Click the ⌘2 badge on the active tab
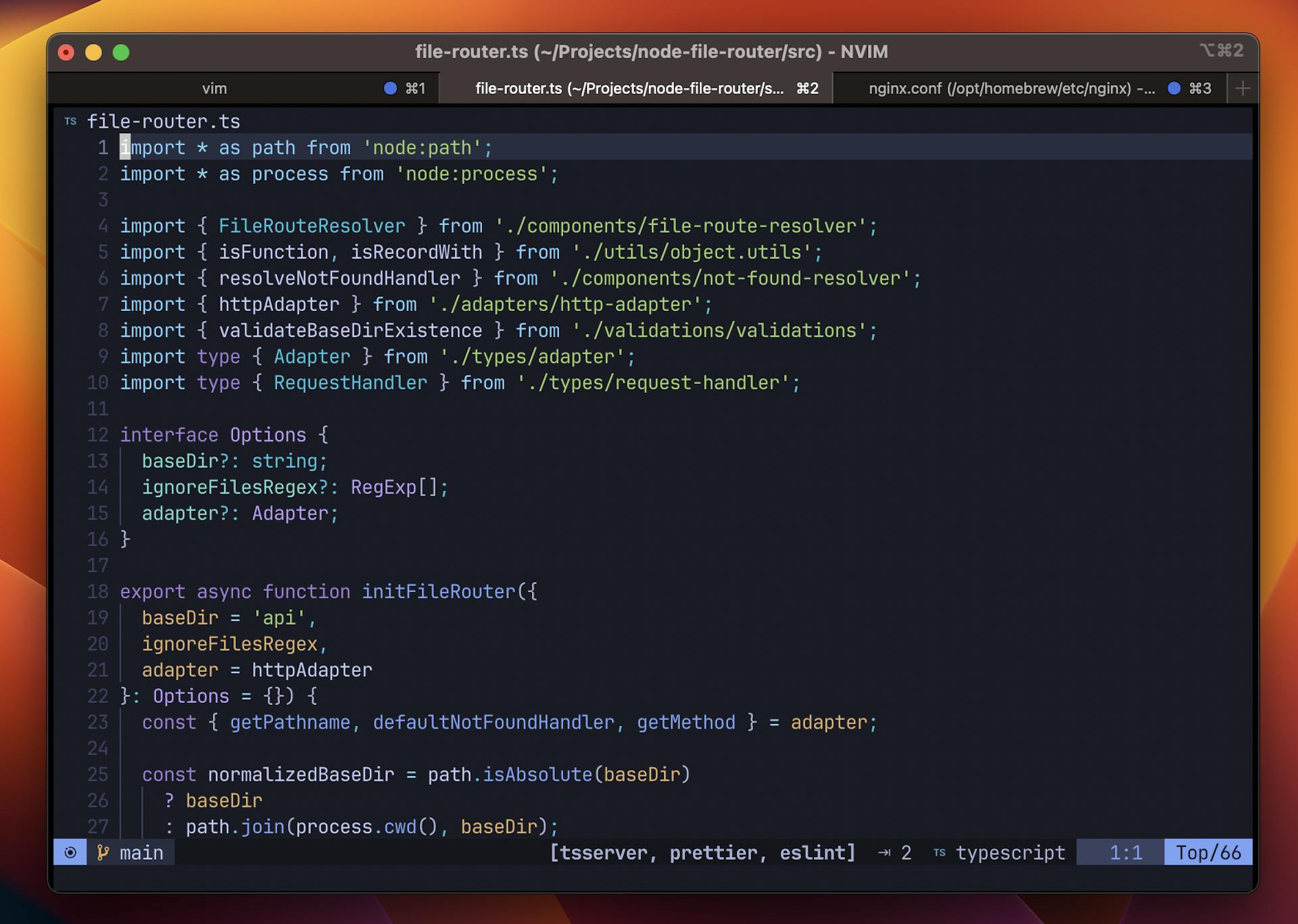 806,88
